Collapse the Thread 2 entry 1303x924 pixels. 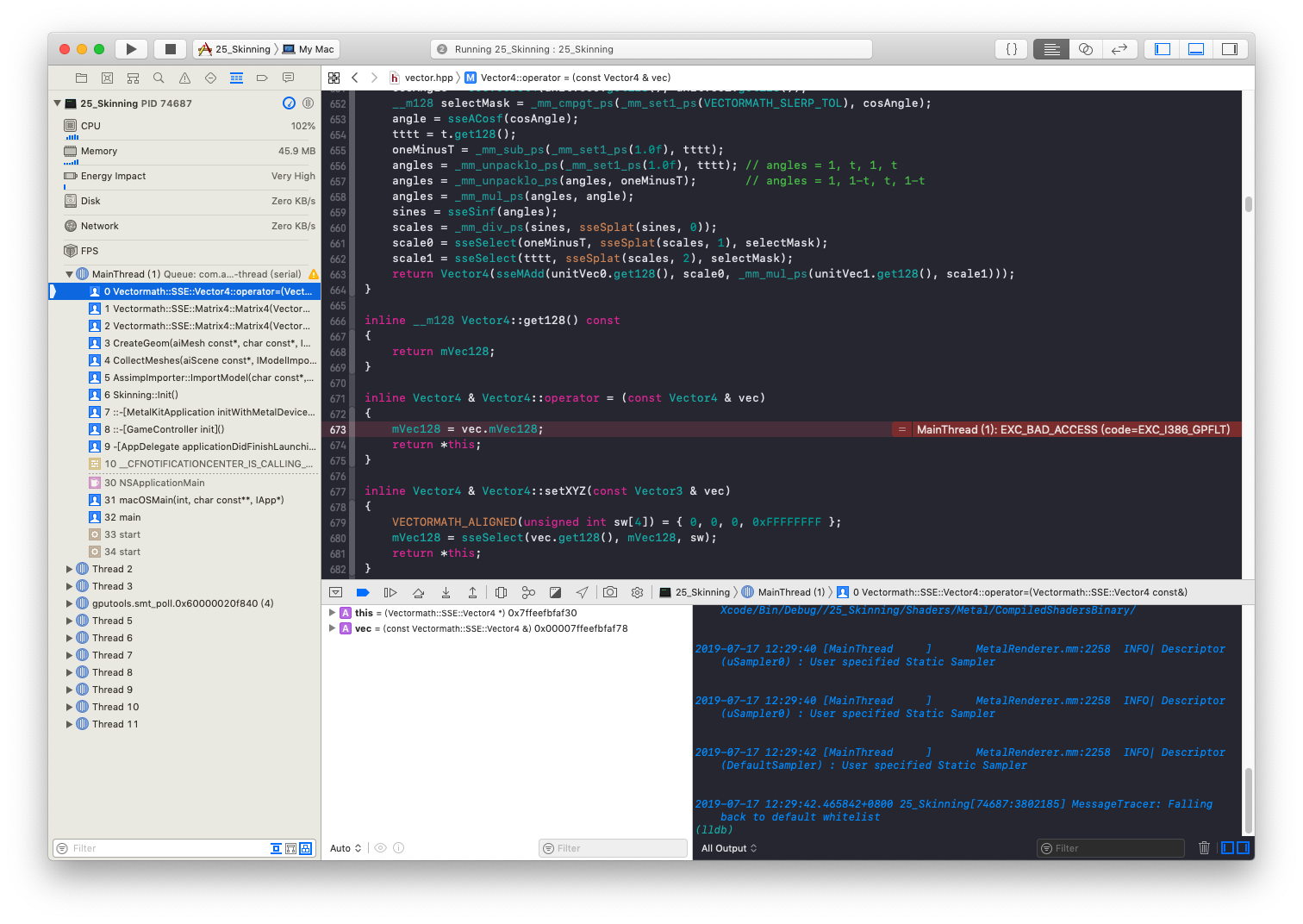point(69,569)
